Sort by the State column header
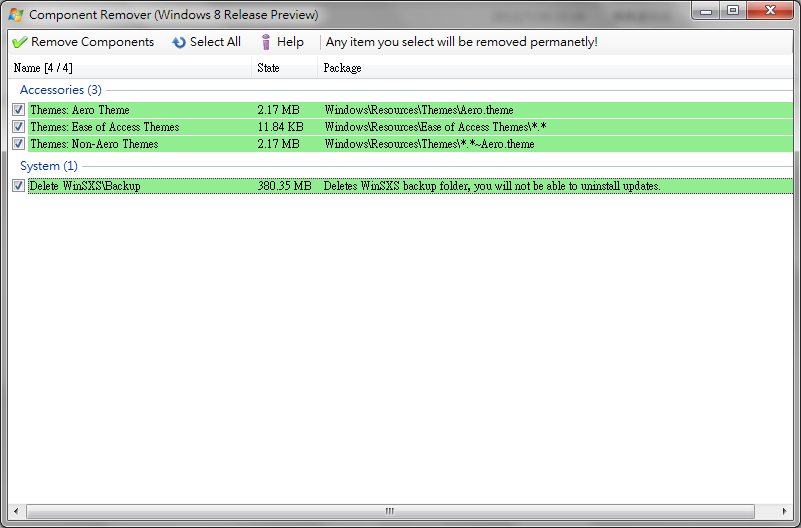This screenshot has width=801, height=528. (x=284, y=68)
